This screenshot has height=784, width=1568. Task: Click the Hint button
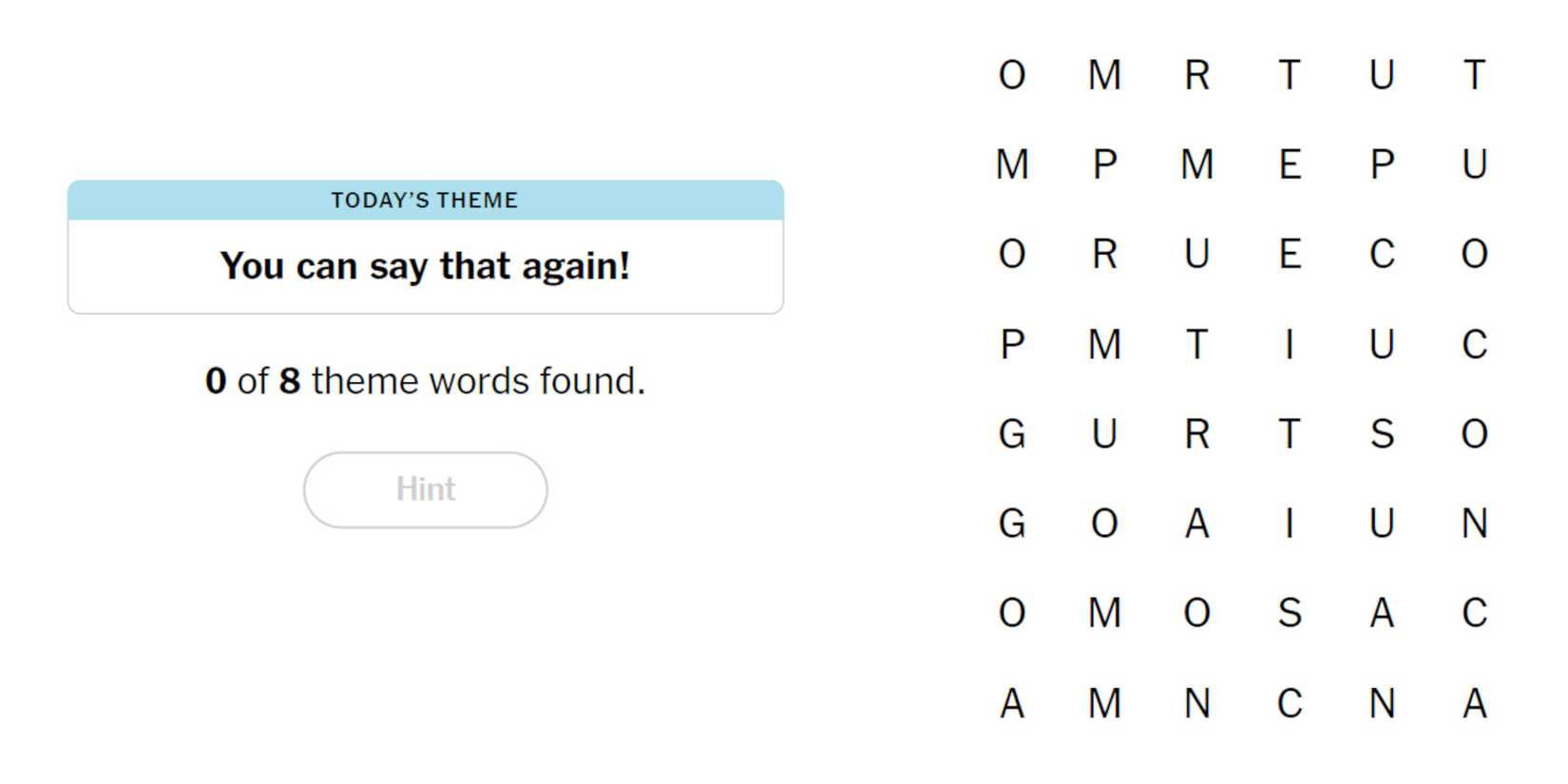425,488
